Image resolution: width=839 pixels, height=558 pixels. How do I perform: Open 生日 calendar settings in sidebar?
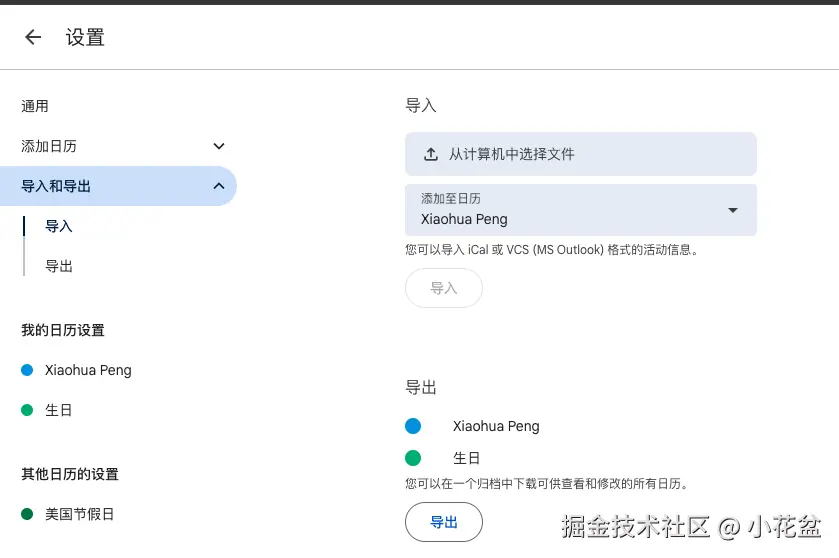pyautogui.click(x=59, y=410)
